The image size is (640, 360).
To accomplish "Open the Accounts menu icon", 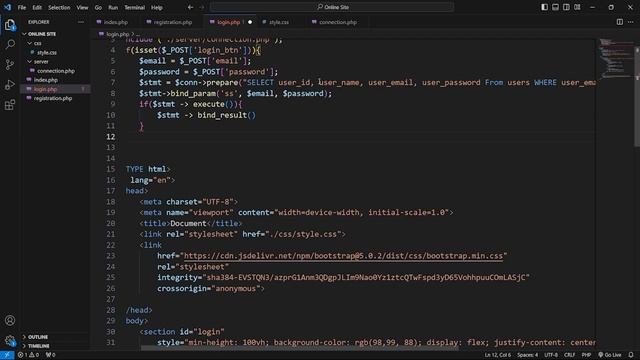I will point(10,320).
